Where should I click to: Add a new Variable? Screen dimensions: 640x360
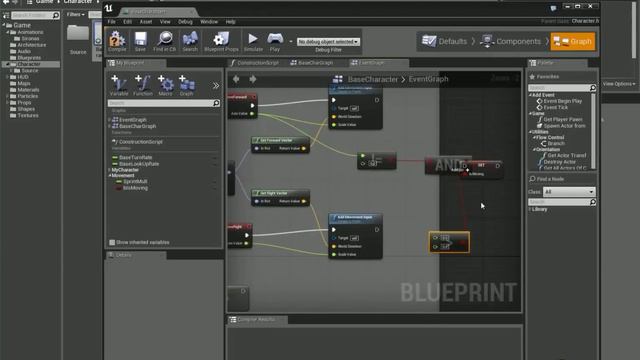tap(119, 85)
